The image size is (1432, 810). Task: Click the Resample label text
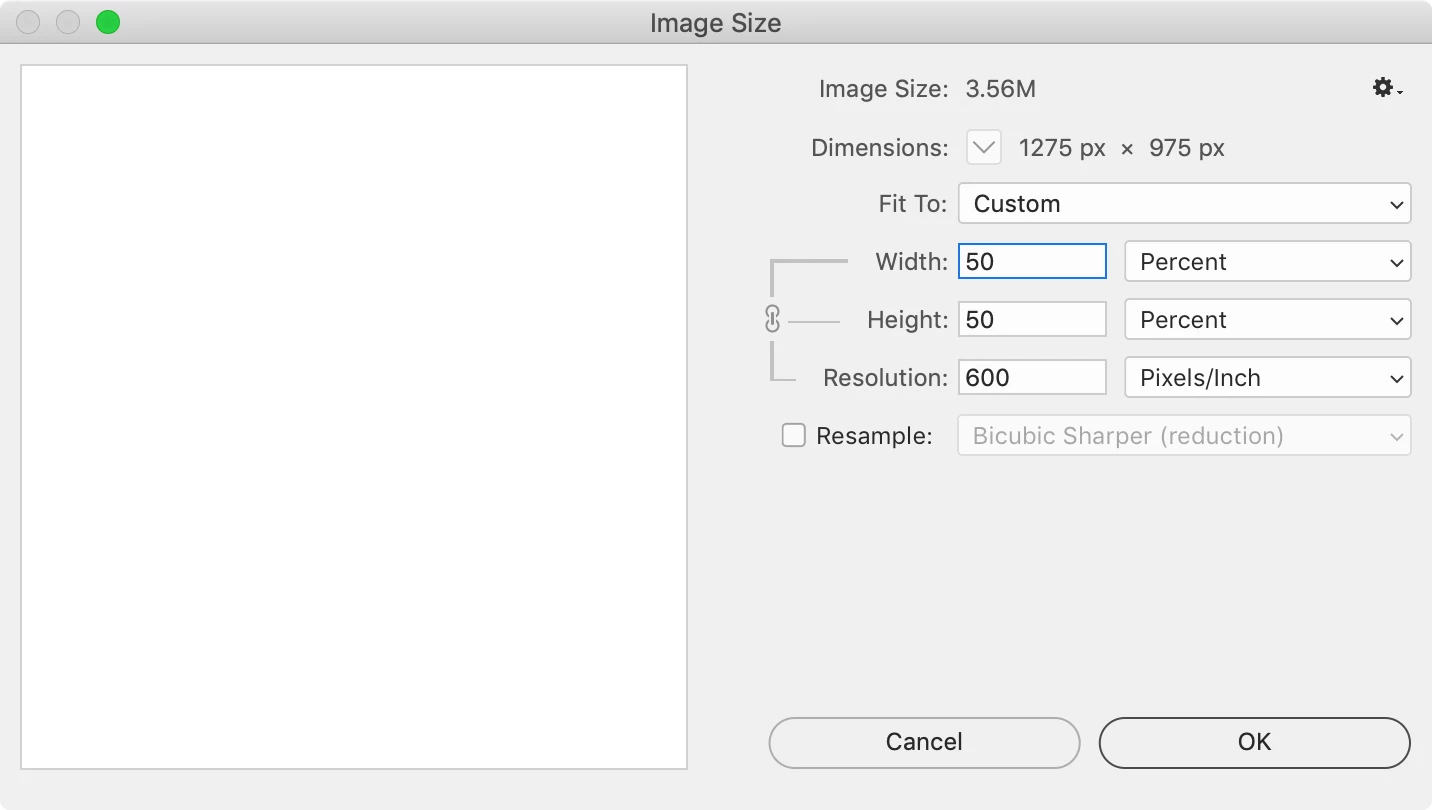[x=874, y=436]
